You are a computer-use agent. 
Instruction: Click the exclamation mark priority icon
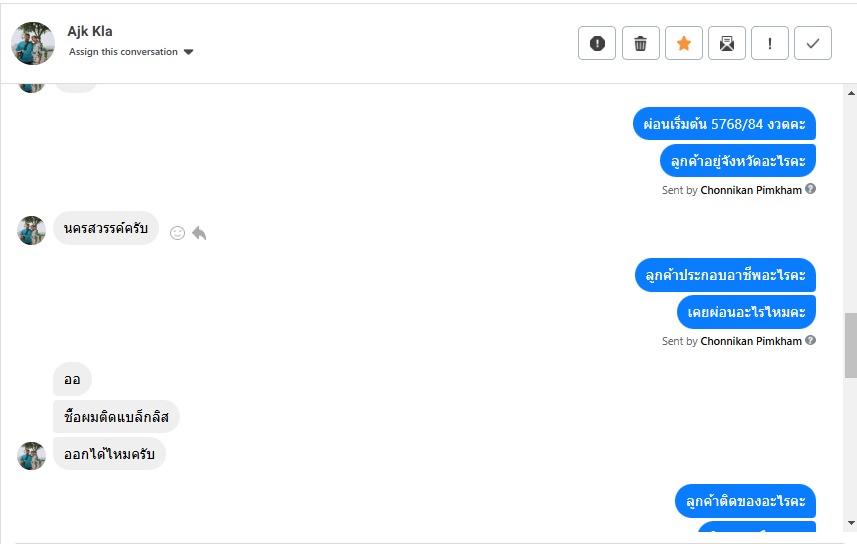click(x=770, y=43)
